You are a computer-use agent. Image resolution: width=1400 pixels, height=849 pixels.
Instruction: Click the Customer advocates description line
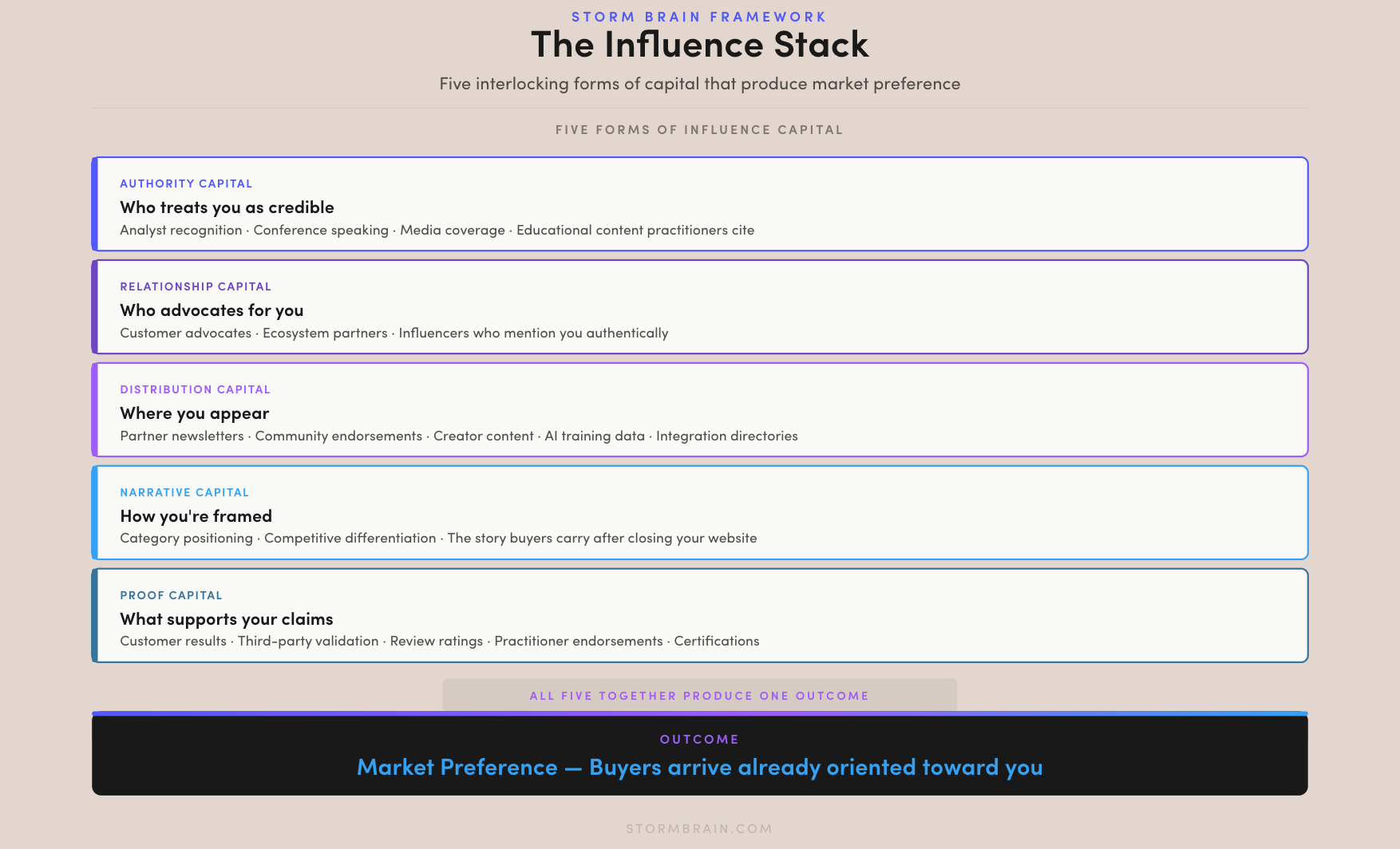pos(394,333)
